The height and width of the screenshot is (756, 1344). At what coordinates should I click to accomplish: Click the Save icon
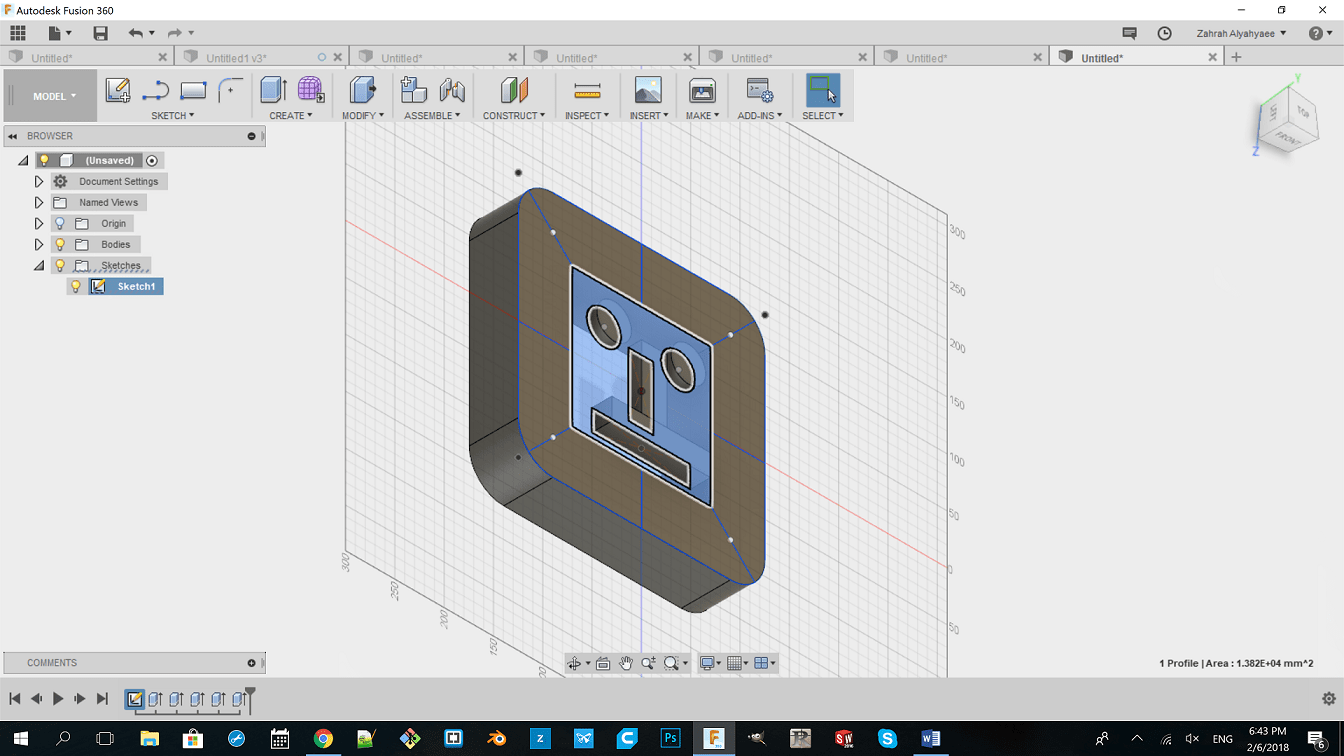pos(100,33)
